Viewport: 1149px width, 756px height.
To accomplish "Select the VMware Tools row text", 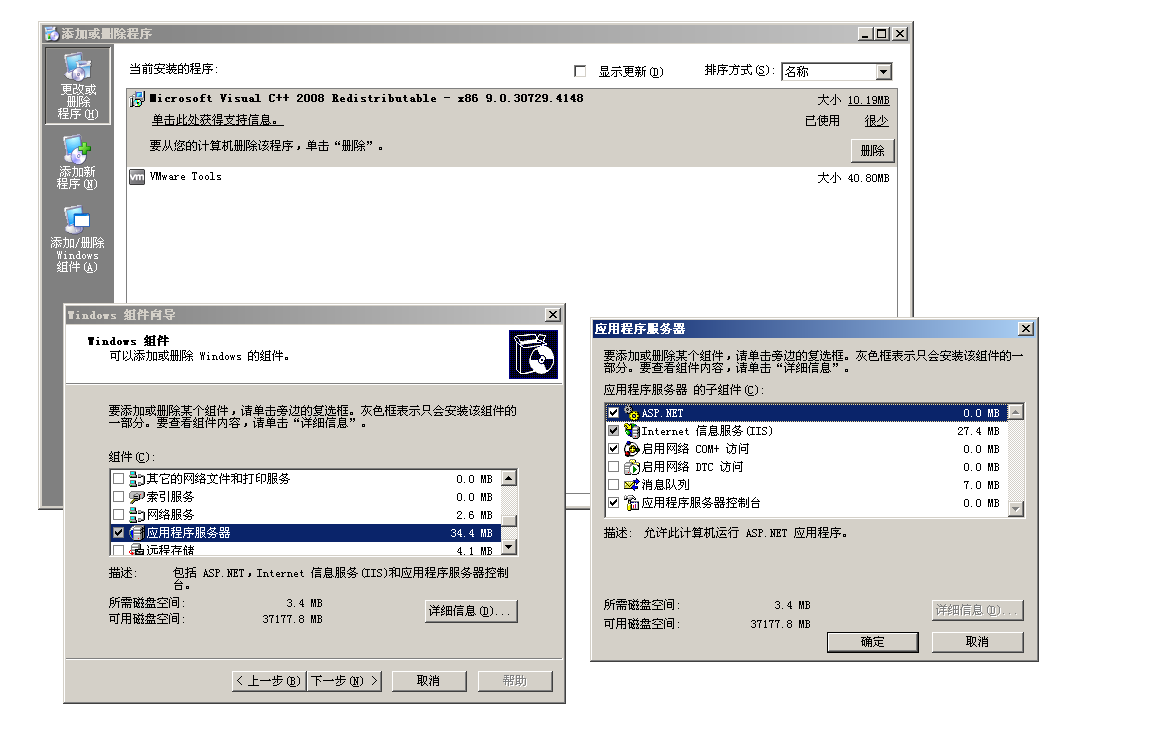I will [186, 177].
